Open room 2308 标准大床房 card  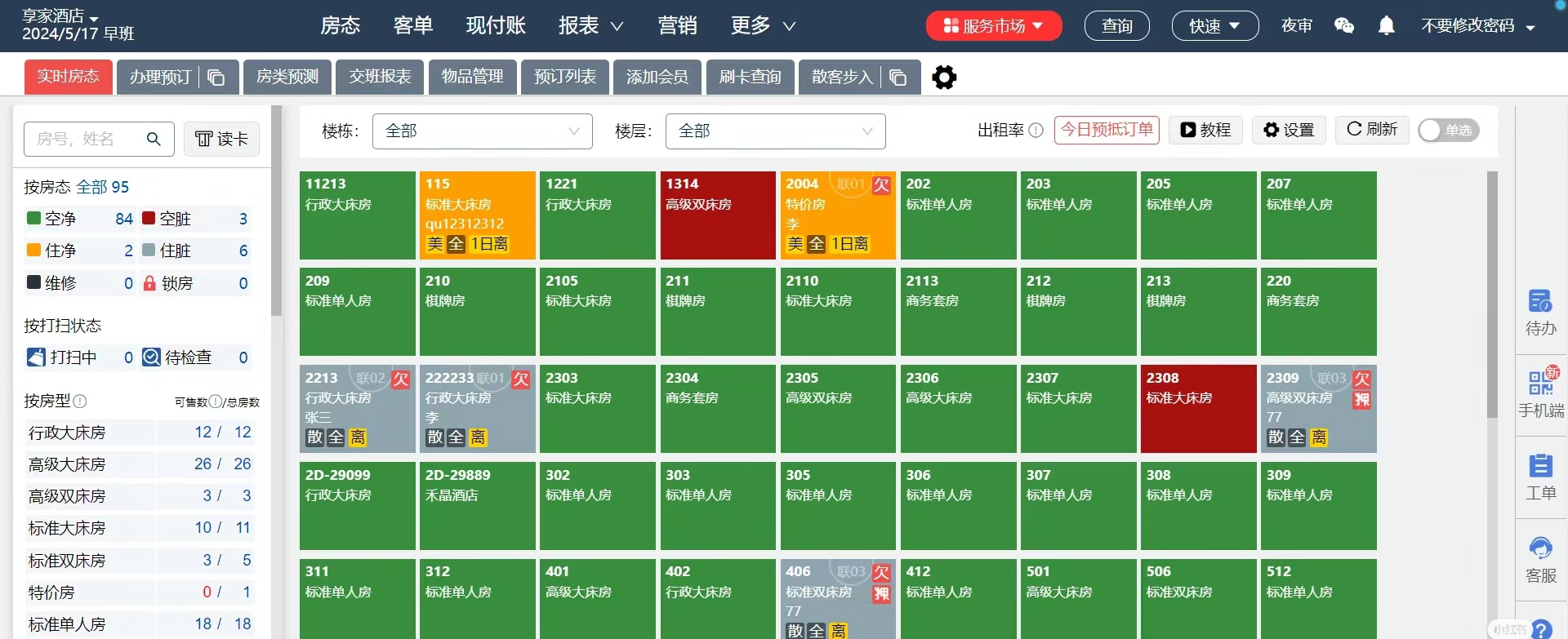[1198, 409]
